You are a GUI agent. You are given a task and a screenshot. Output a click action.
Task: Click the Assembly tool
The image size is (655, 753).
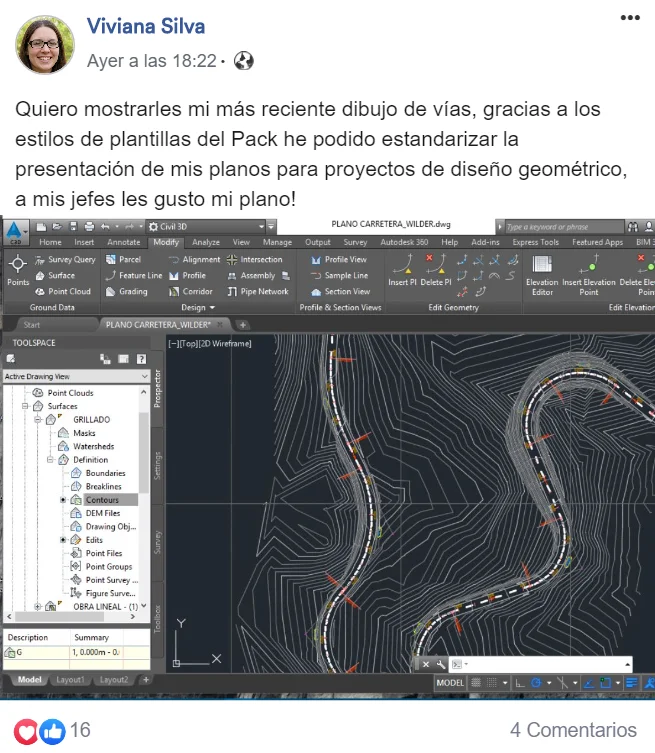(251, 276)
